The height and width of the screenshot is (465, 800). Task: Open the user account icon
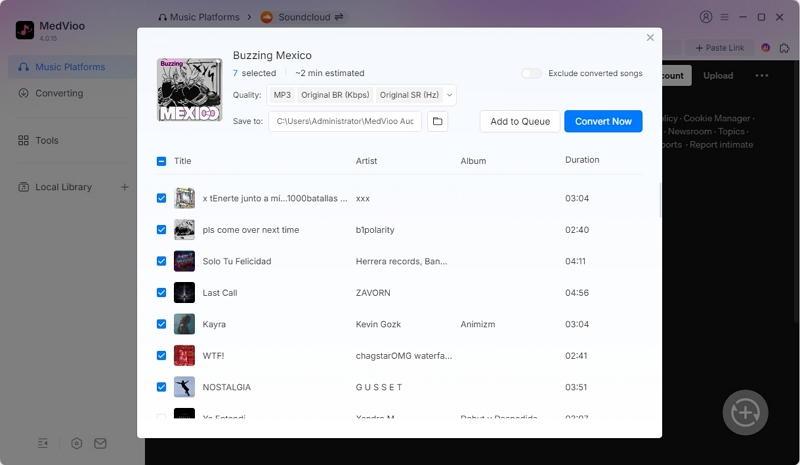[706, 17]
